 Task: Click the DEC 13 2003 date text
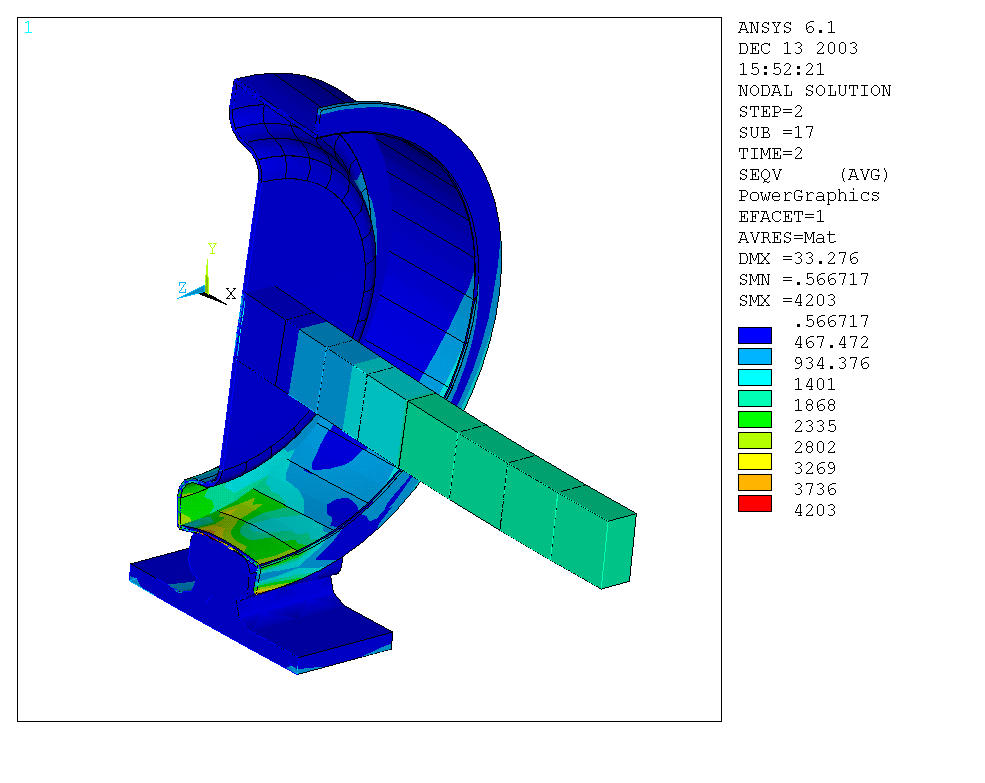(x=798, y=48)
